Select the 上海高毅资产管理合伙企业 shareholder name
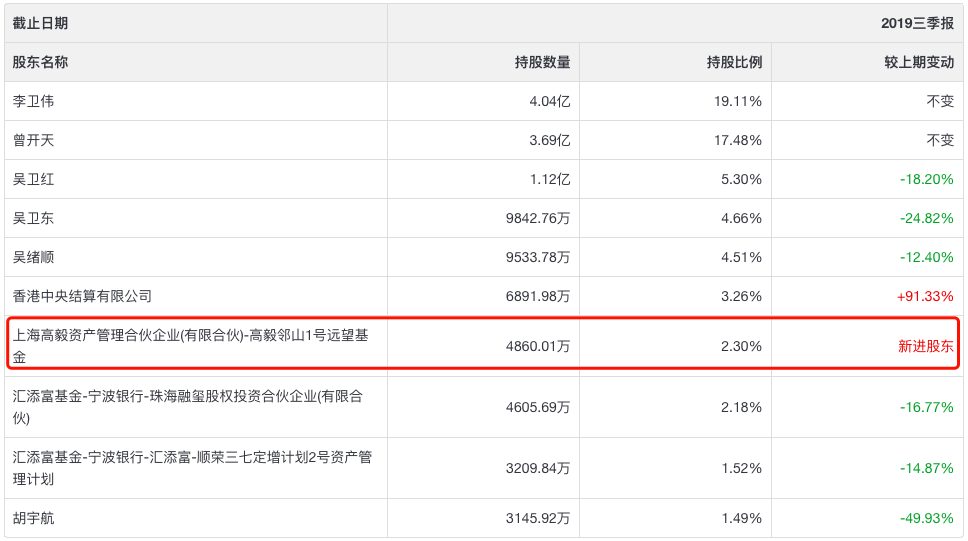The image size is (968, 541). pos(190,346)
